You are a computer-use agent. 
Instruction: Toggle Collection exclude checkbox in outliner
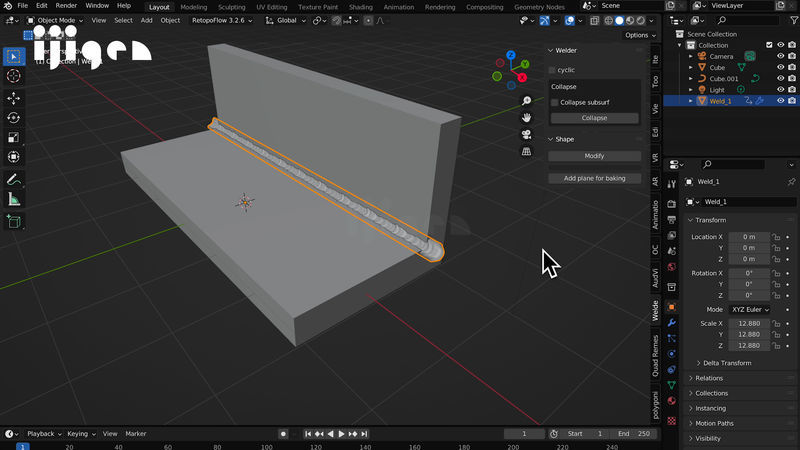[x=769, y=45]
